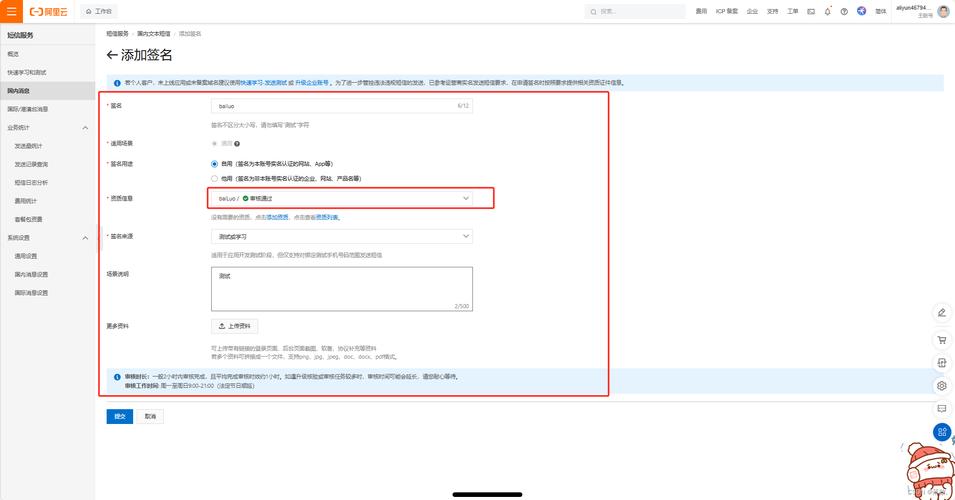
Task: Click the 资质列表 link
Action: [x=327, y=217]
